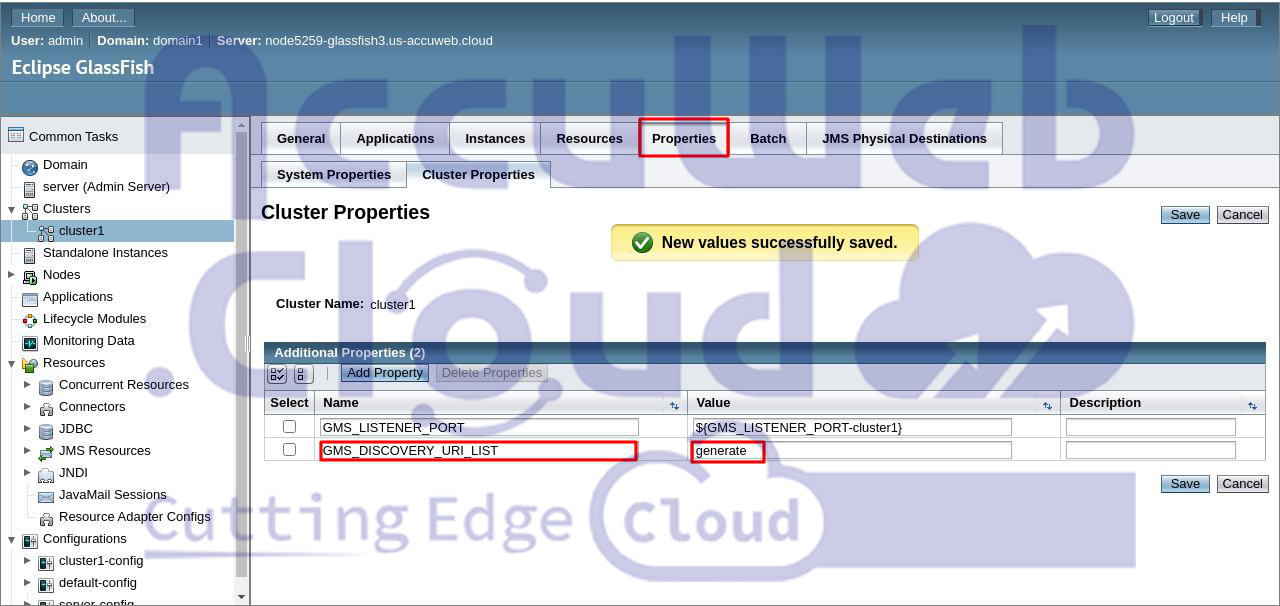Image resolution: width=1280 pixels, height=606 pixels.
Task: Sort by Description column icon
Action: tap(1252, 405)
